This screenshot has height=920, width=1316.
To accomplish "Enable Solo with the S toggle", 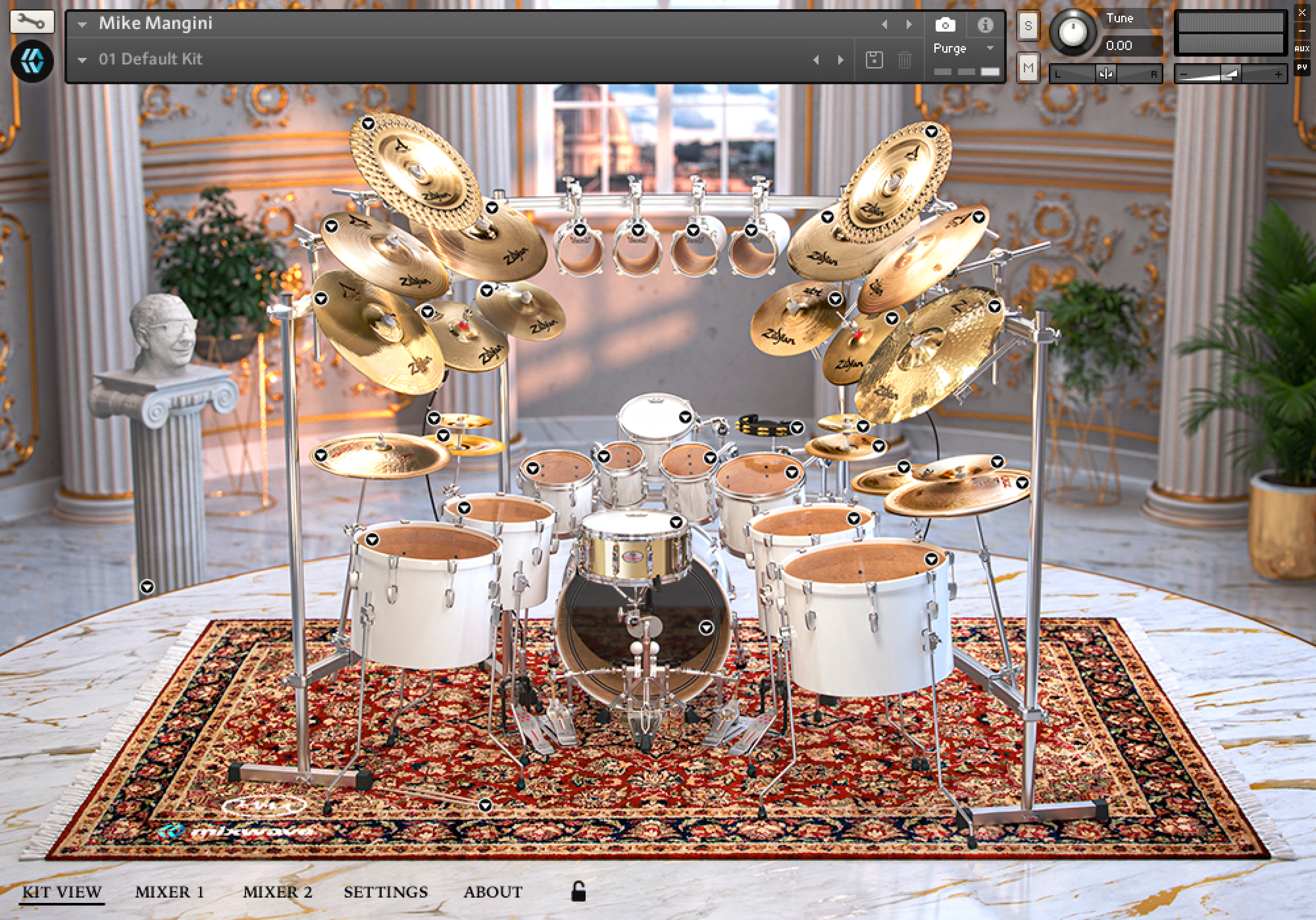I will 1028,25.
